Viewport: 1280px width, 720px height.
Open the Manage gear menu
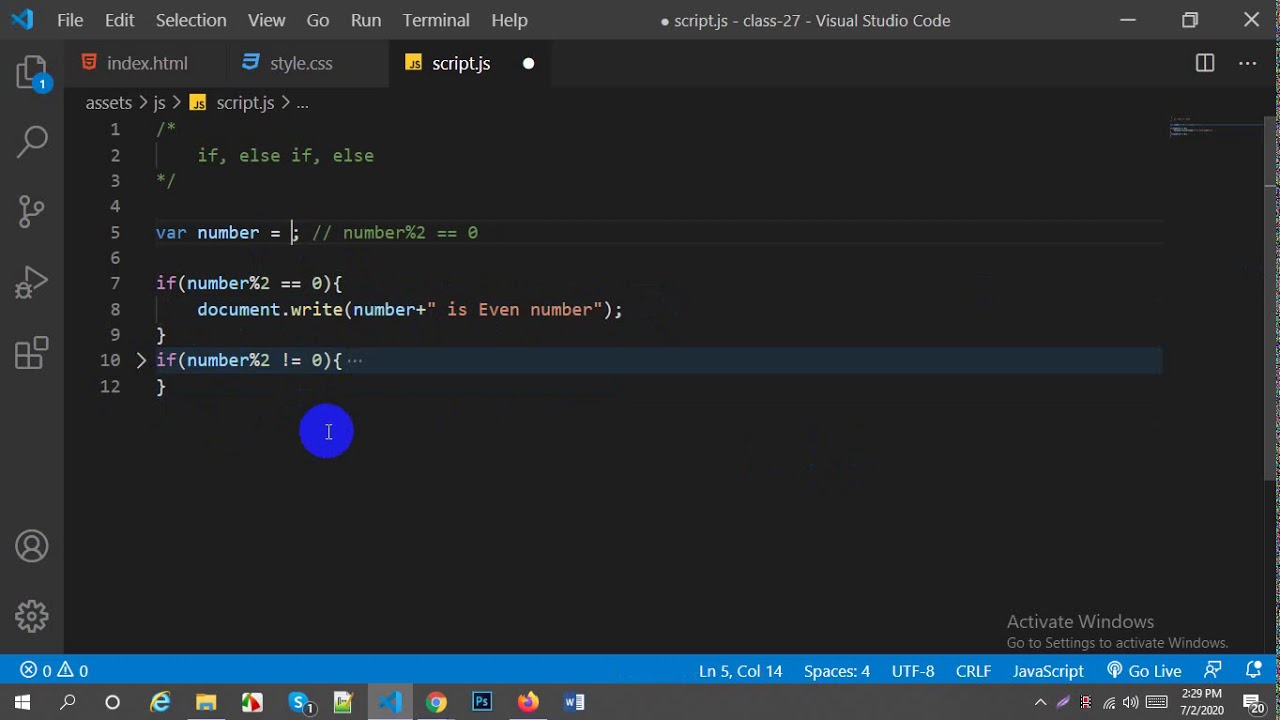coord(32,615)
